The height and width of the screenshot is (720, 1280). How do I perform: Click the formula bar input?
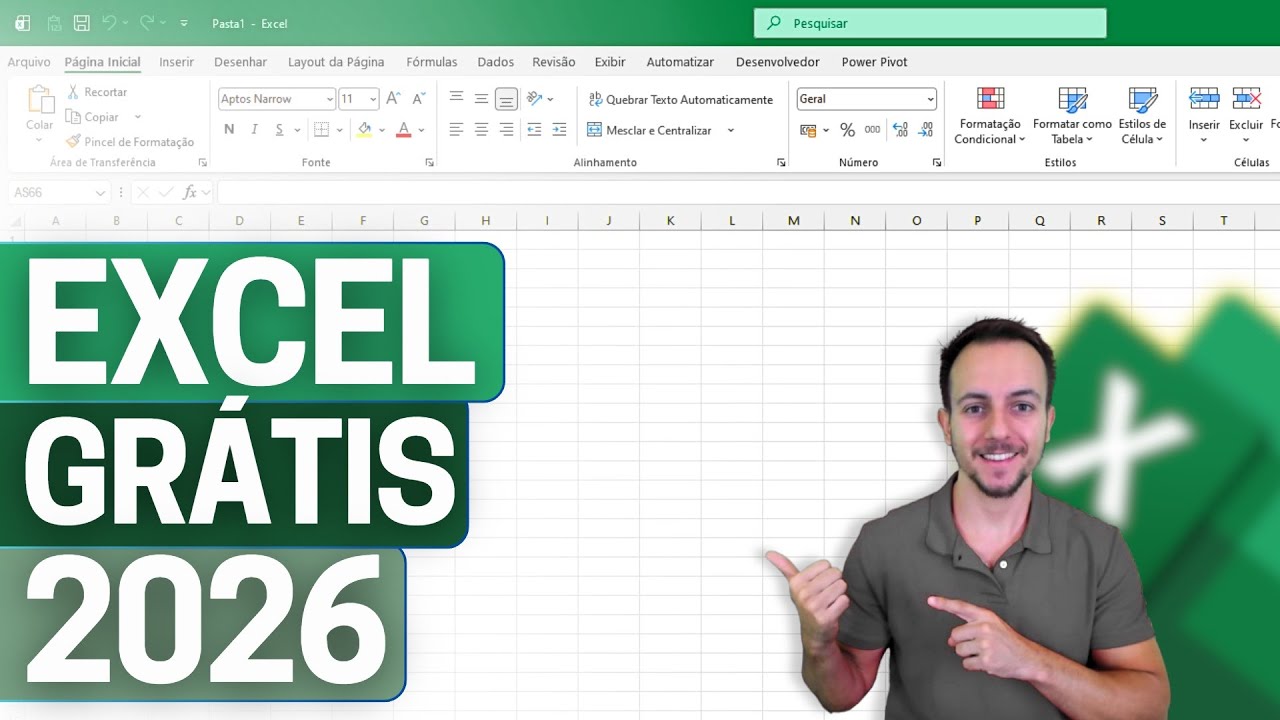(748, 192)
